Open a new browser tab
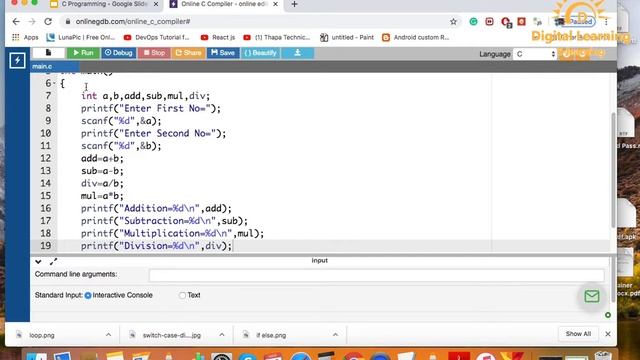 coord(294,4)
